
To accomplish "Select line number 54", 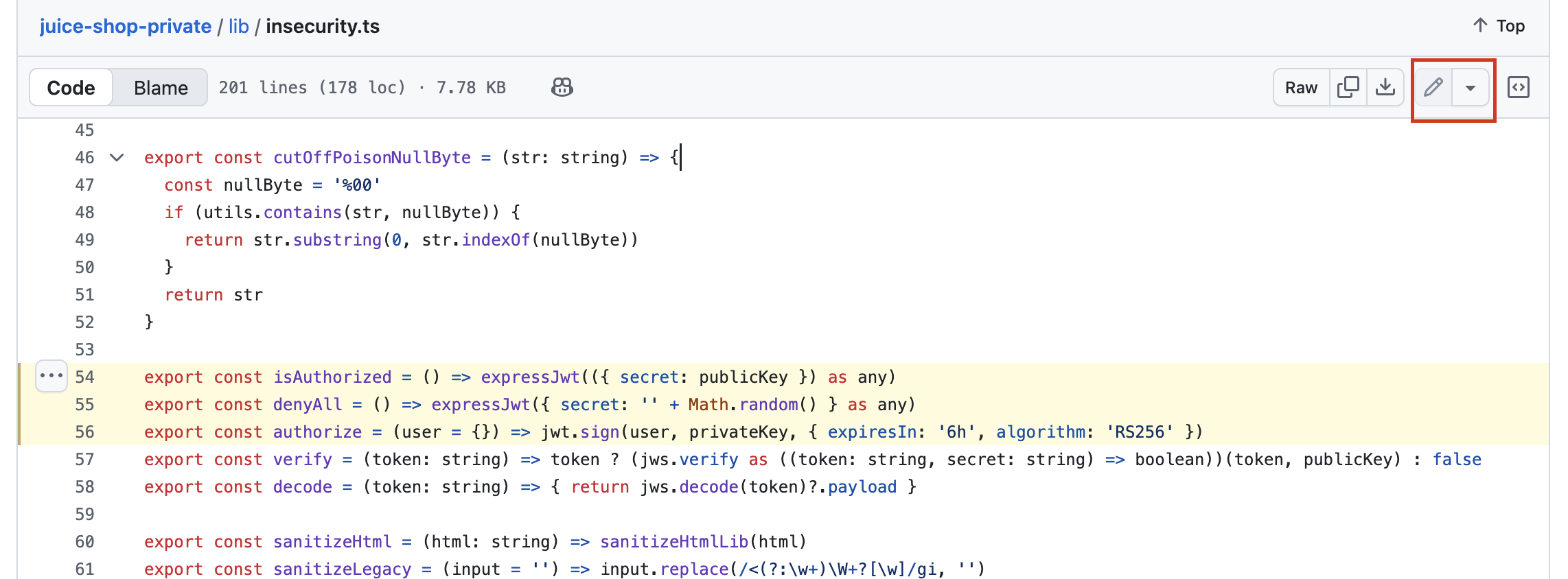I will (84, 377).
